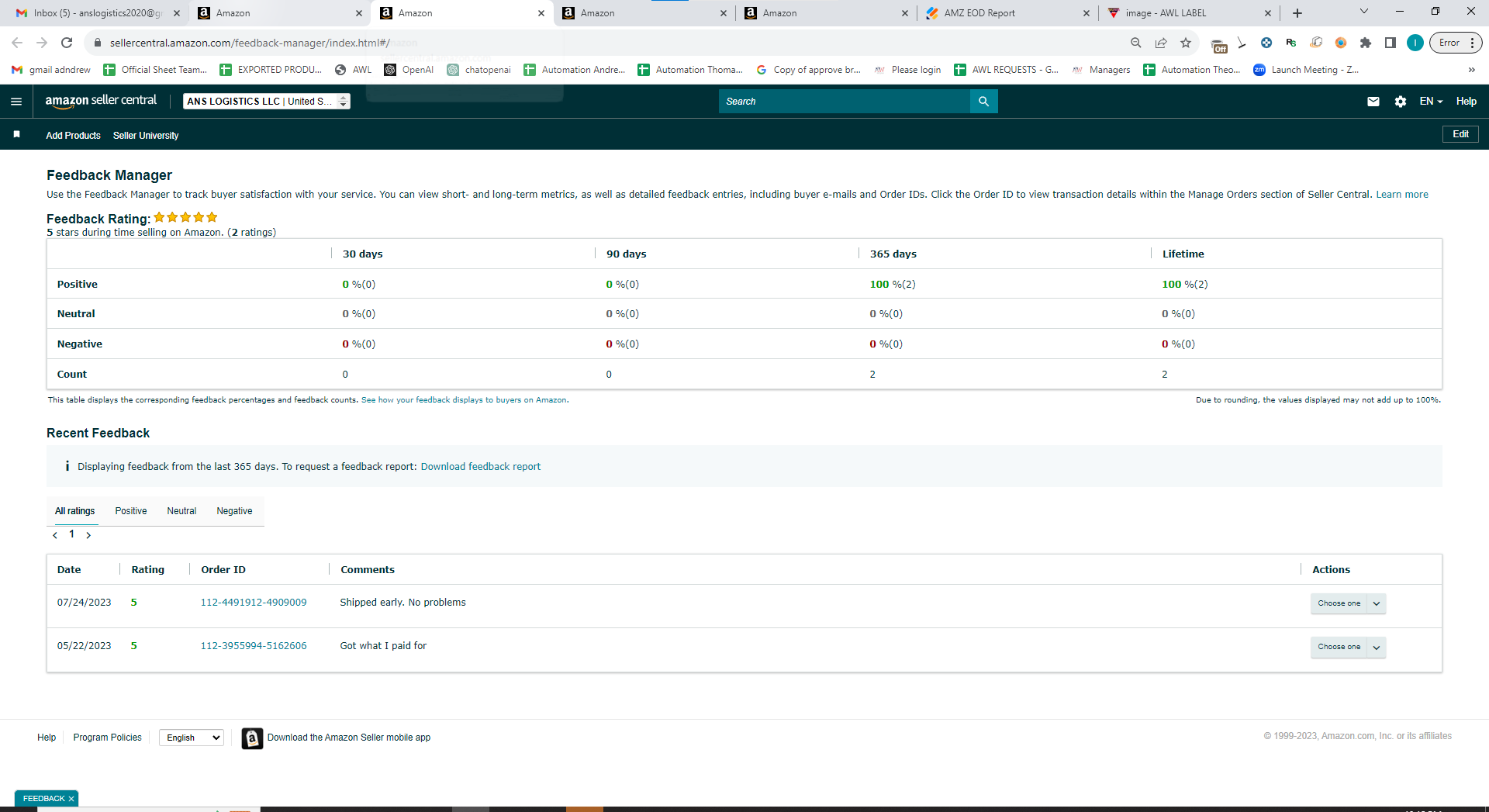Go to next feedback page arrow

coord(88,535)
